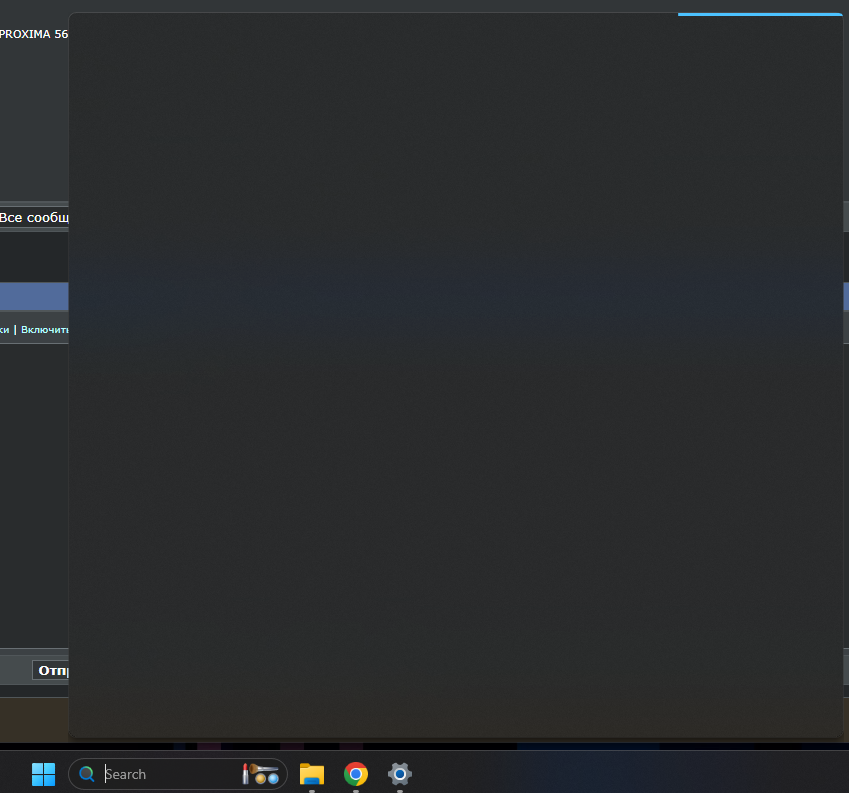
Task: Click the taskbar Search input field
Action: point(178,774)
